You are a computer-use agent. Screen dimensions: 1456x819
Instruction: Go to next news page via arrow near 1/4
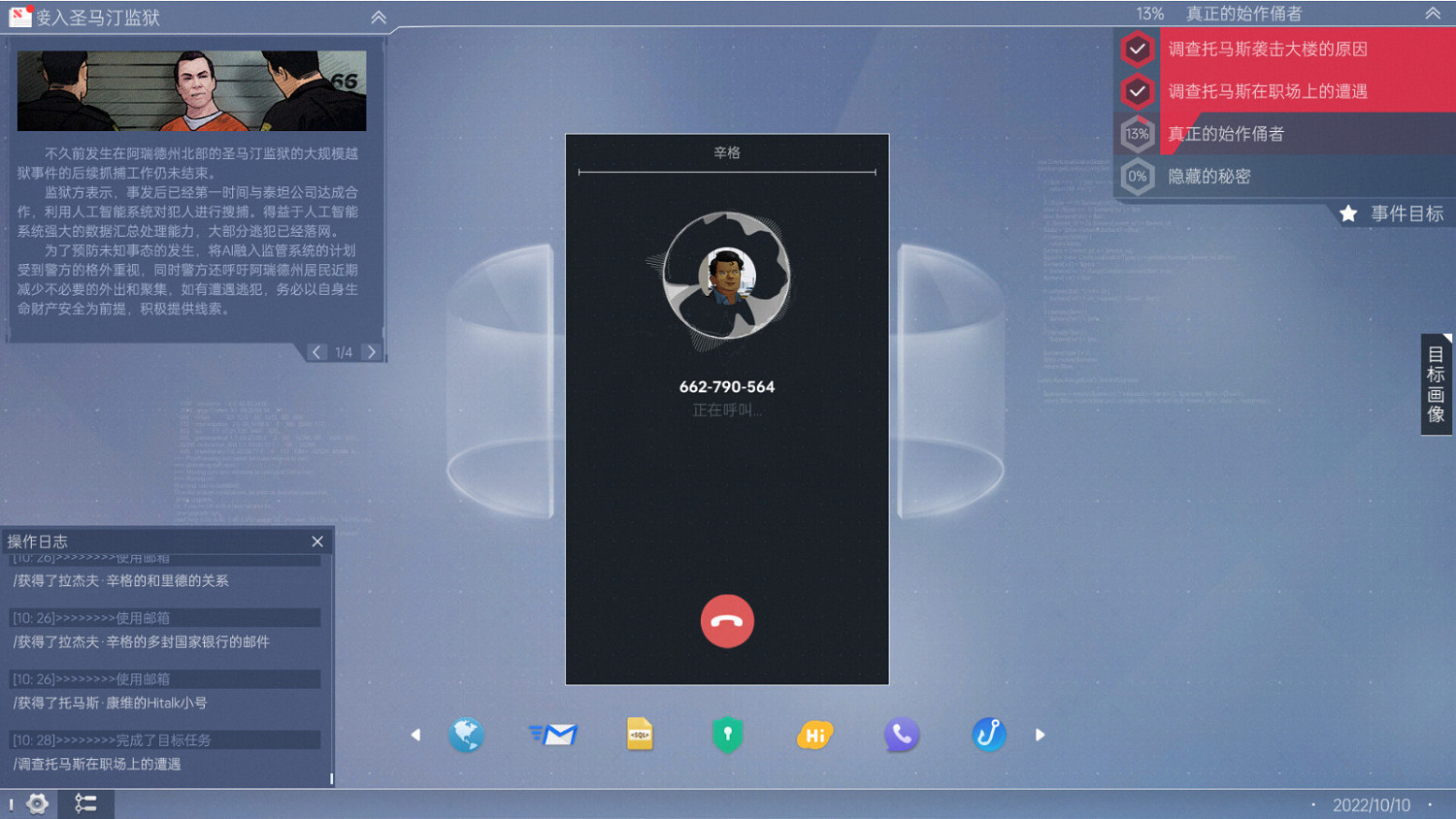coord(372,351)
